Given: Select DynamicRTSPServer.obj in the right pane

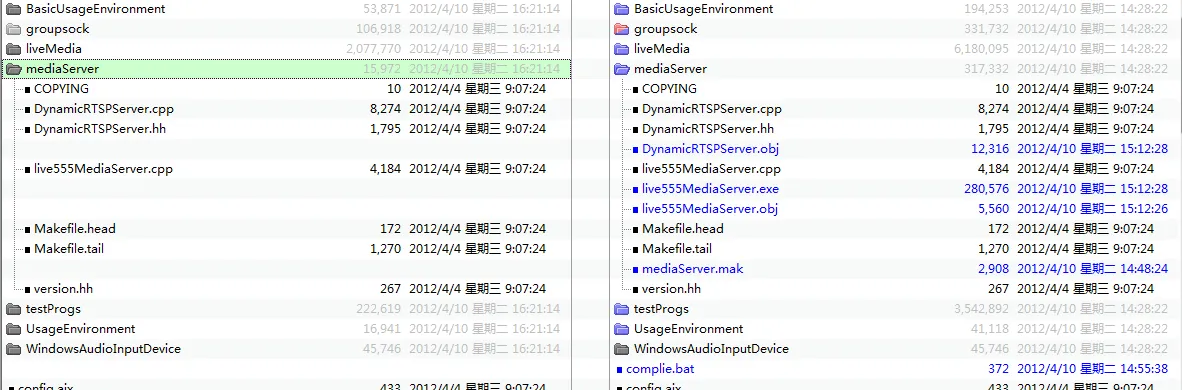Looking at the screenshot, I should (710, 149).
